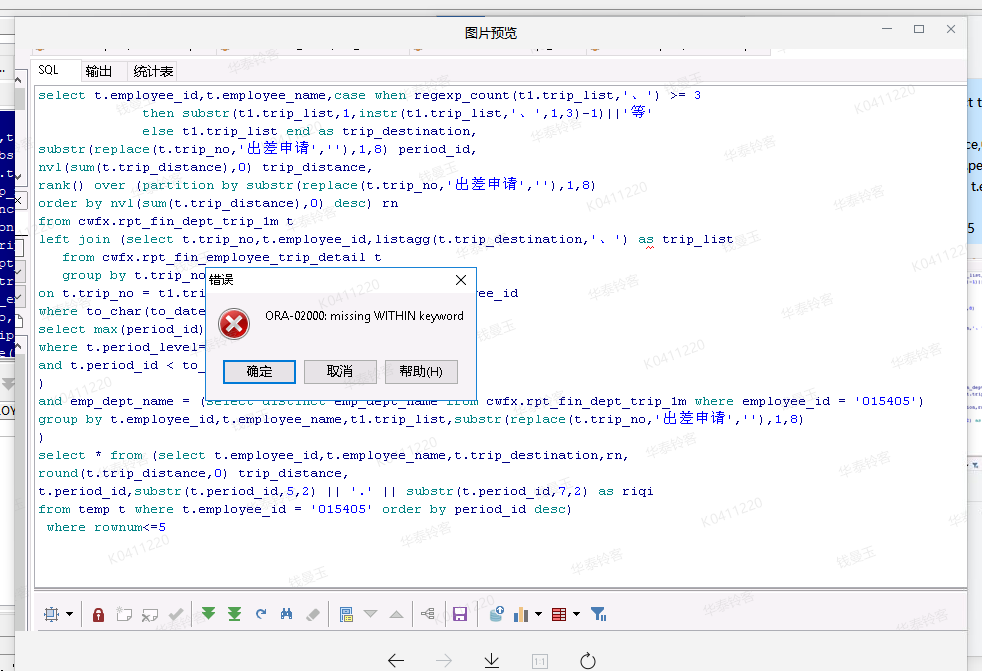Click the 1:1 original size icon
Screen dimensions: 982x671
(x=540, y=661)
